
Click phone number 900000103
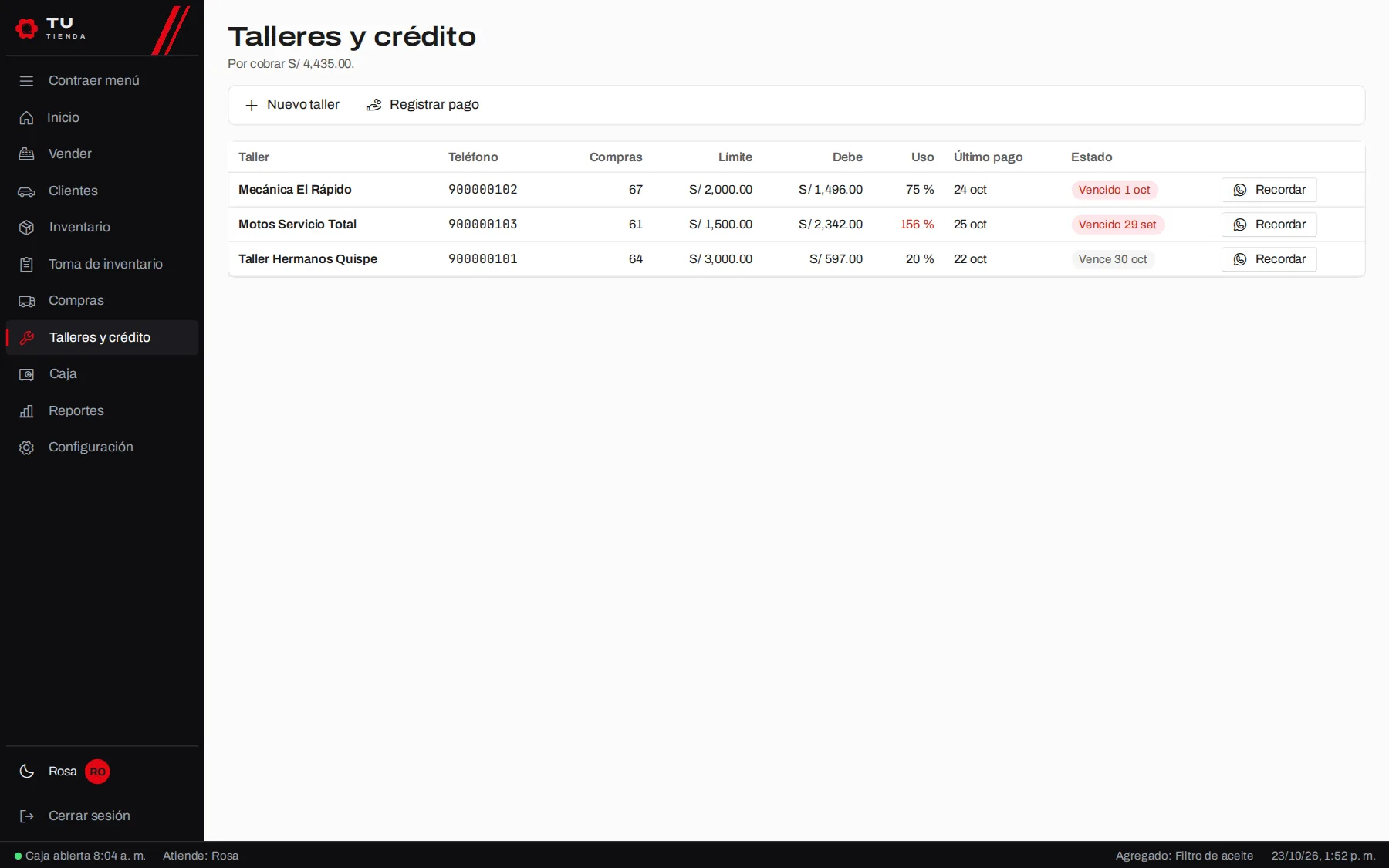point(483,225)
